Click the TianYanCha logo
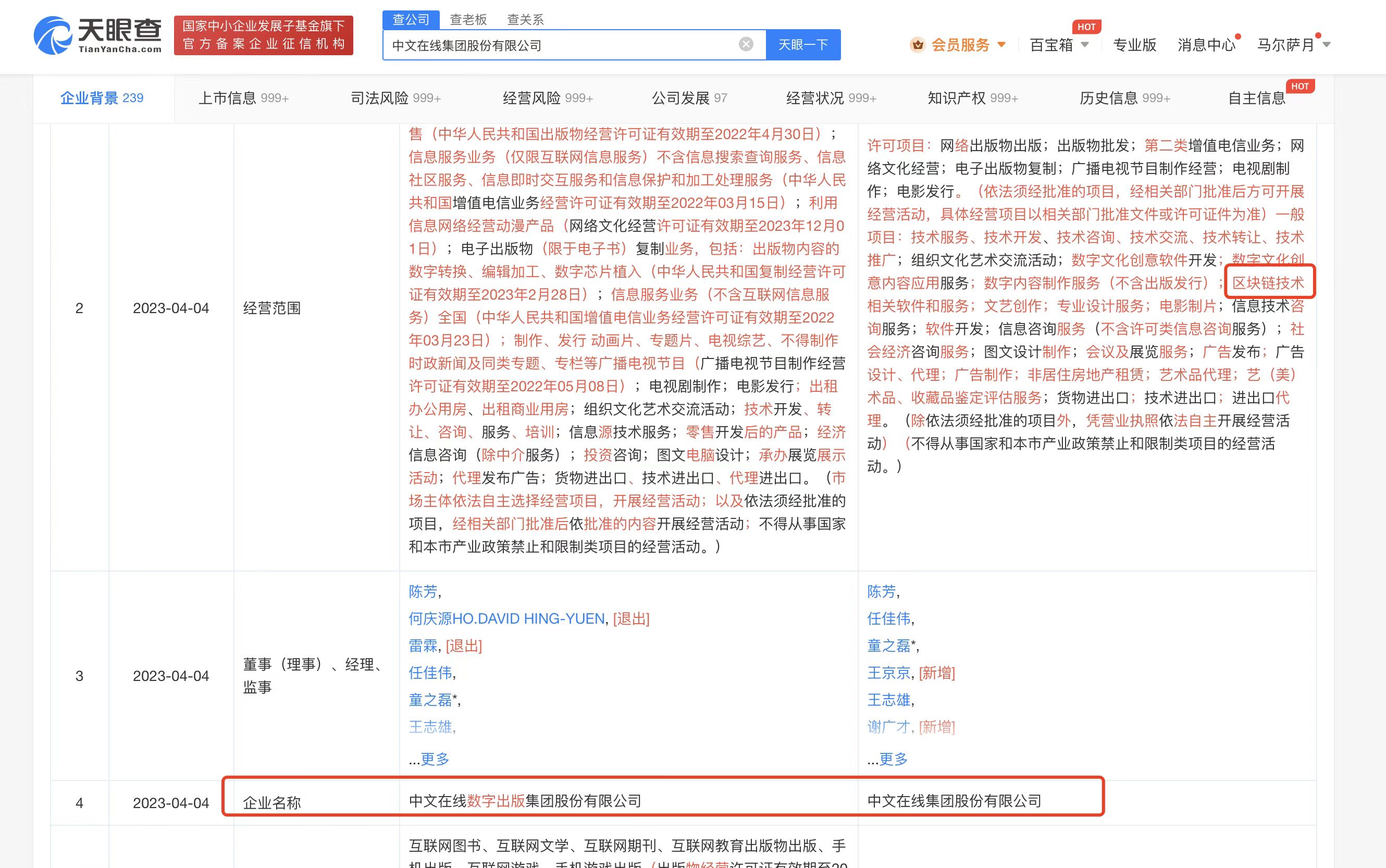The image size is (1386, 868). [x=97, y=35]
